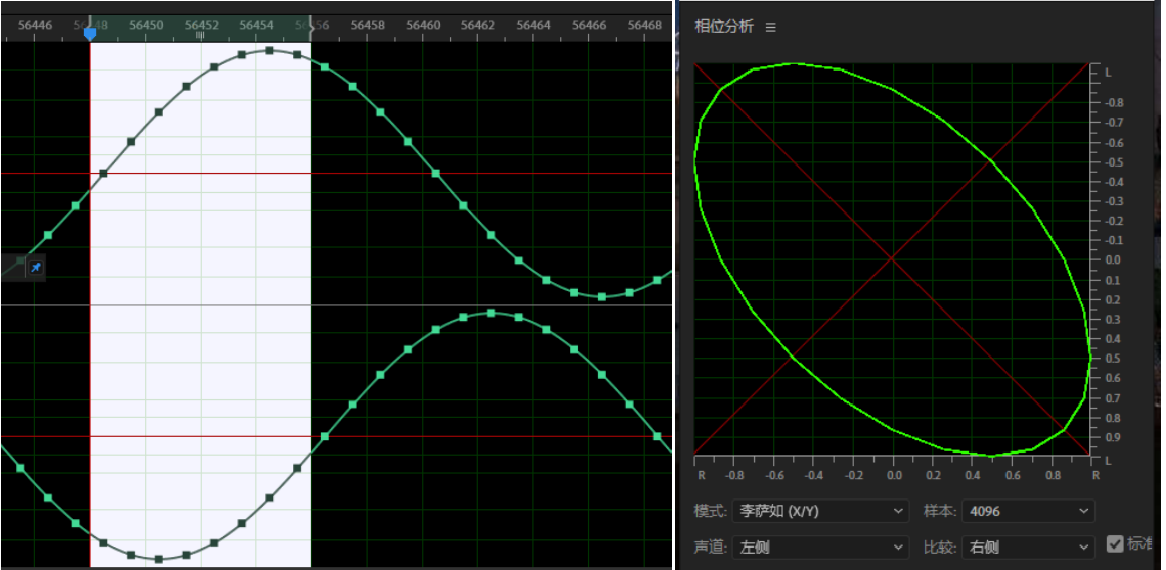Click the blue playhead marker on the ruler

[x=90, y=33]
